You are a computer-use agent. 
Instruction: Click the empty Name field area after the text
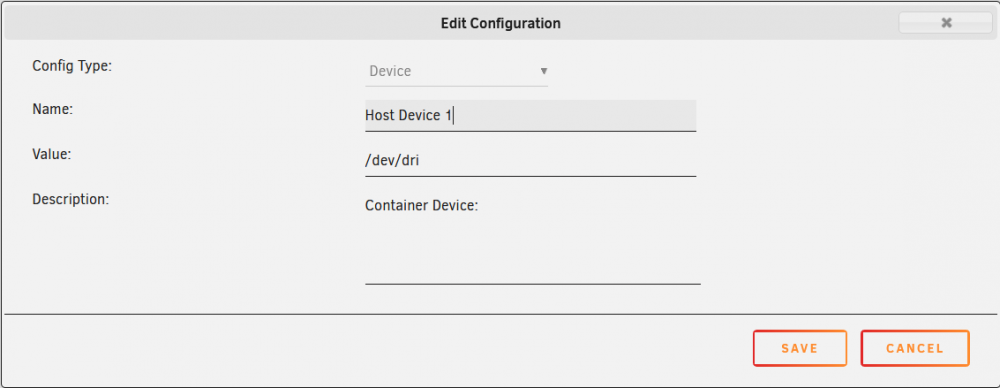pos(574,116)
